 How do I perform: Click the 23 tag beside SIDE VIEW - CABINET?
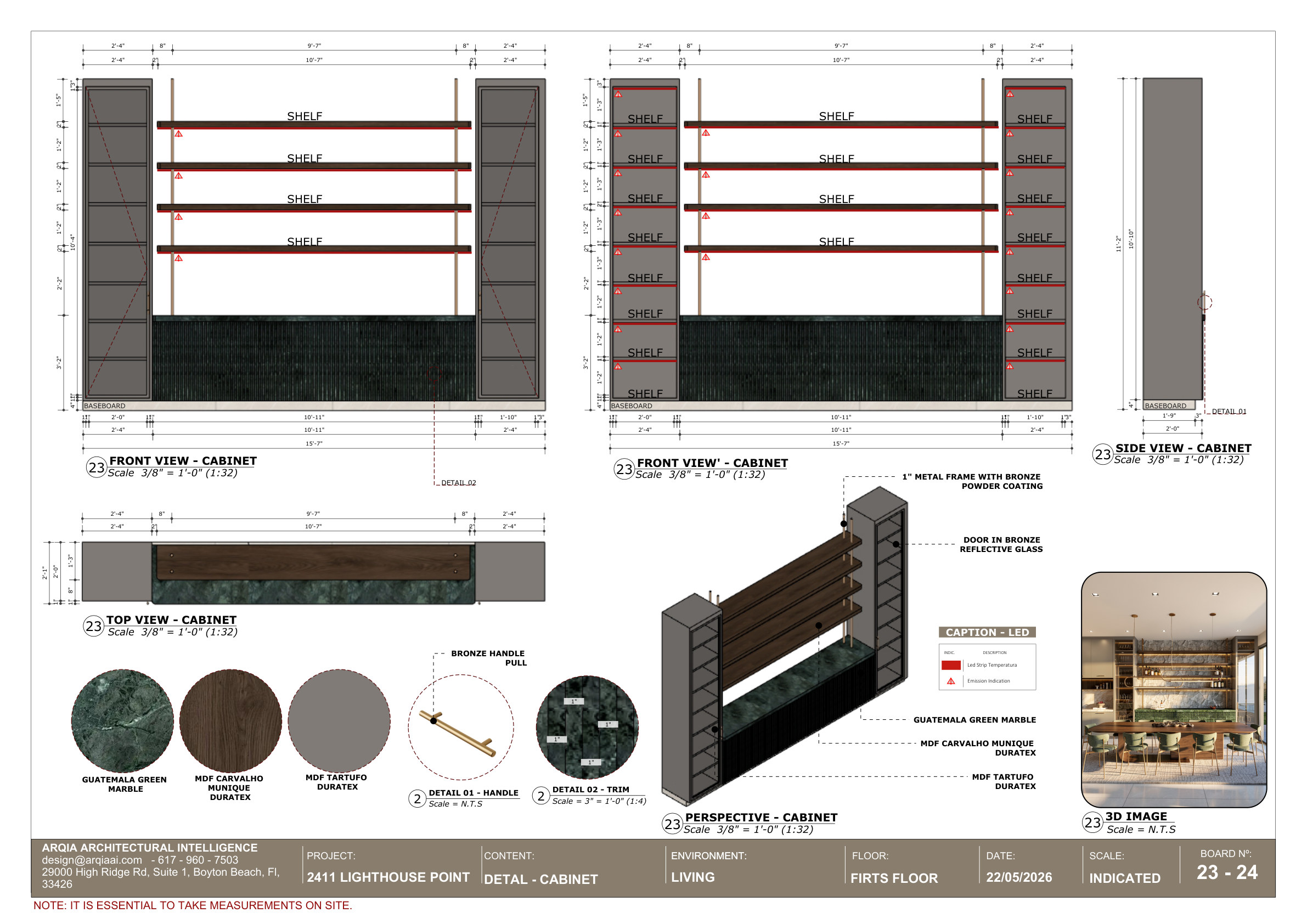1103,454
